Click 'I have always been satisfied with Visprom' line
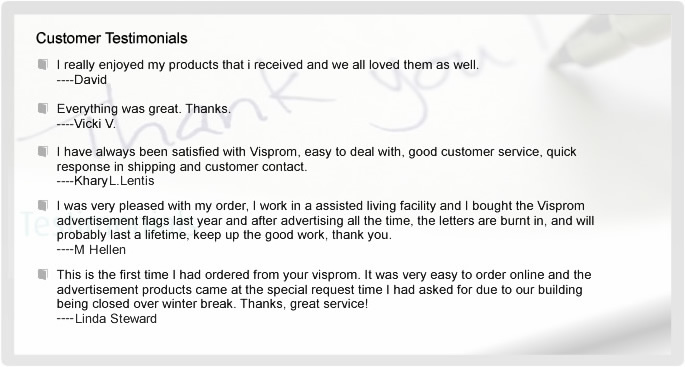 tap(317, 152)
